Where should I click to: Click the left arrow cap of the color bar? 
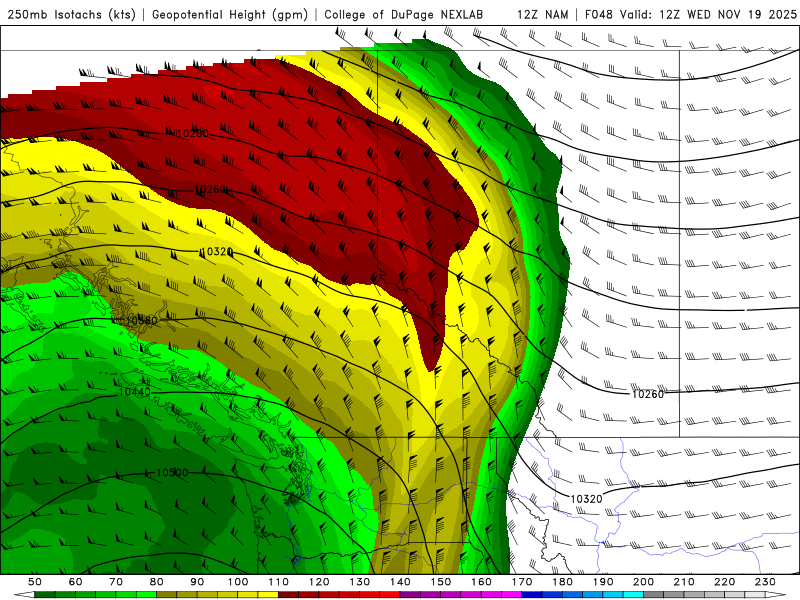tap(24, 595)
